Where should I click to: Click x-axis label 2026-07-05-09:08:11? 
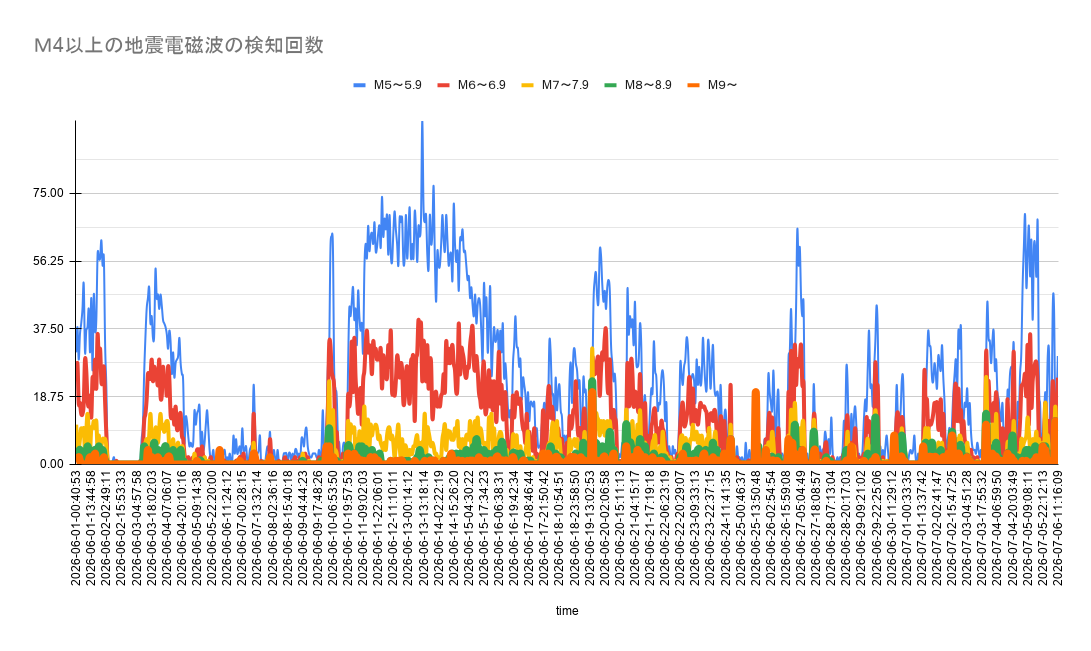1026,528
